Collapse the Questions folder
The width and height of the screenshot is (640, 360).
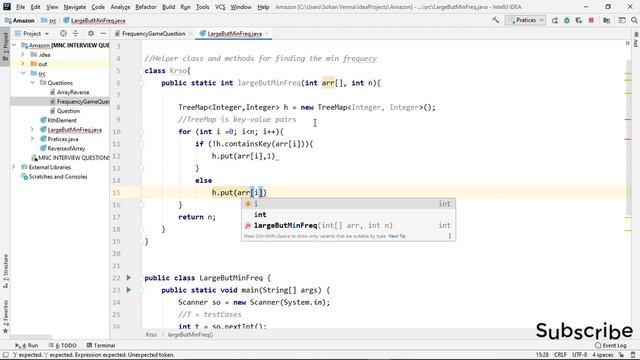[x=33, y=83]
